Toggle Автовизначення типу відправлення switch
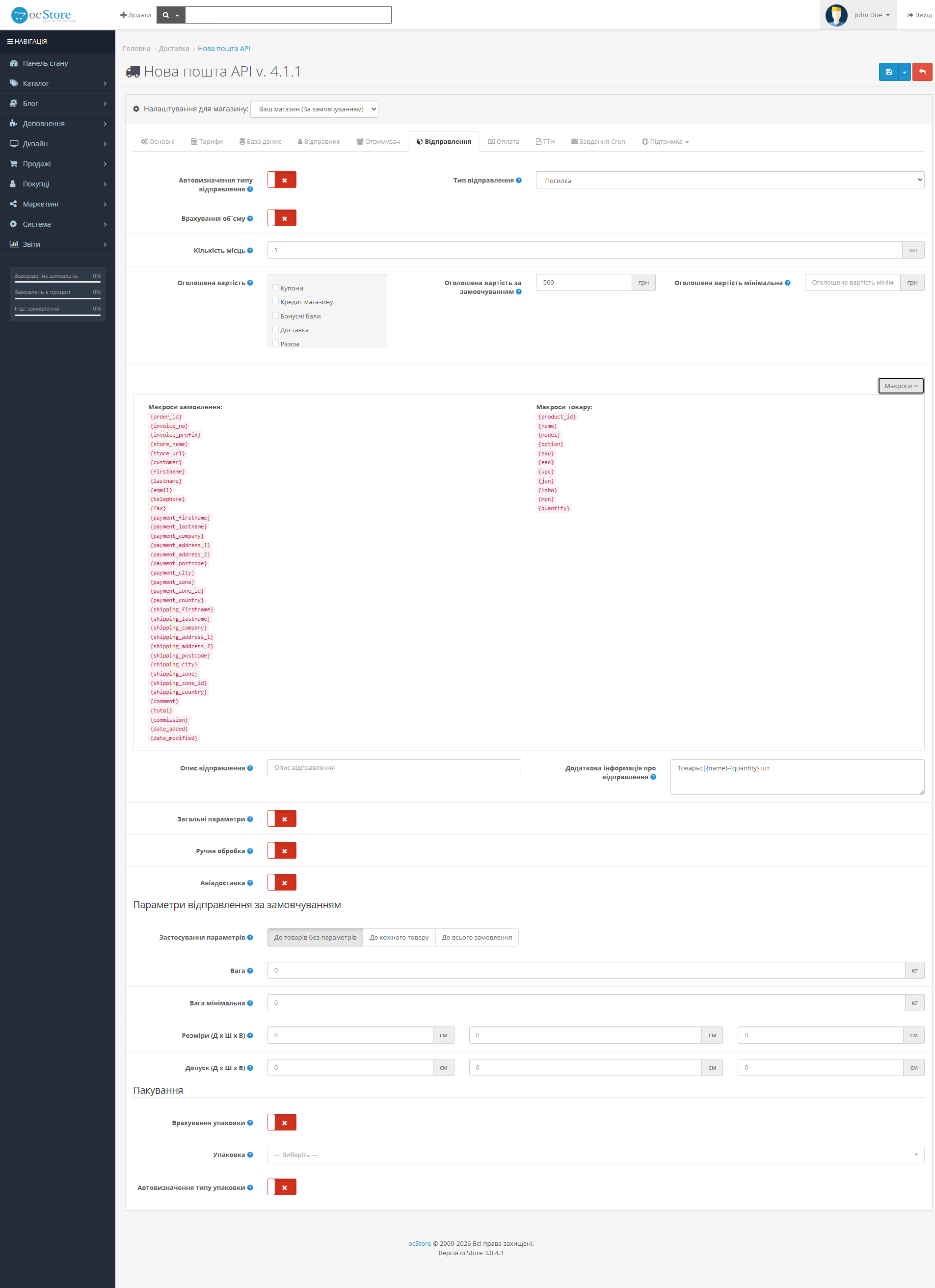The width and height of the screenshot is (935, 1288). [x=282, y=180]
